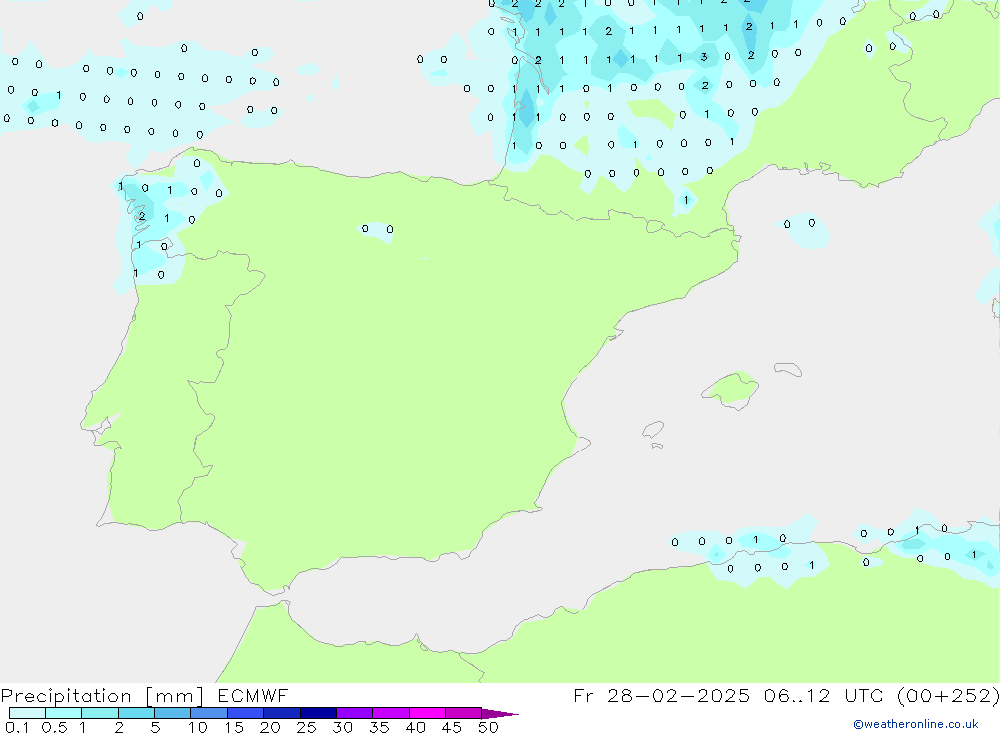
Task: Click the Ibiza island outline
Action: (653, 430)
